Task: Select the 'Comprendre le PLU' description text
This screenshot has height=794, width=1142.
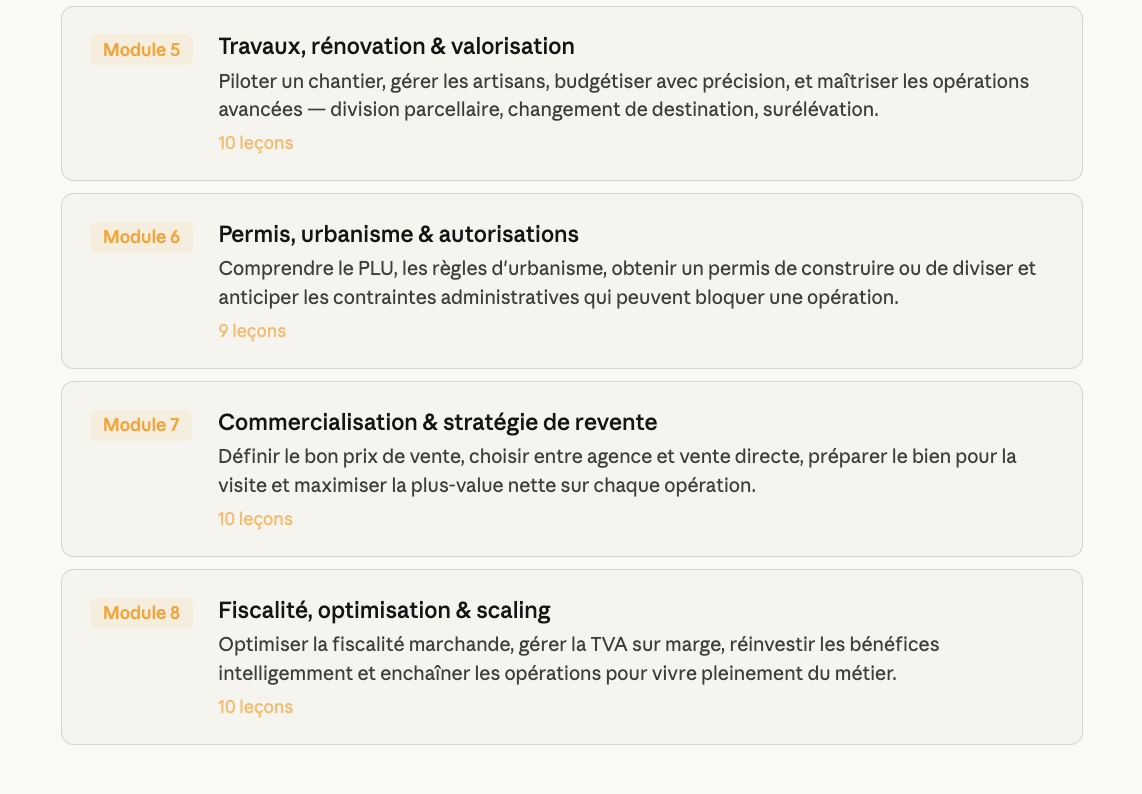Action: (x=627, y=283)
